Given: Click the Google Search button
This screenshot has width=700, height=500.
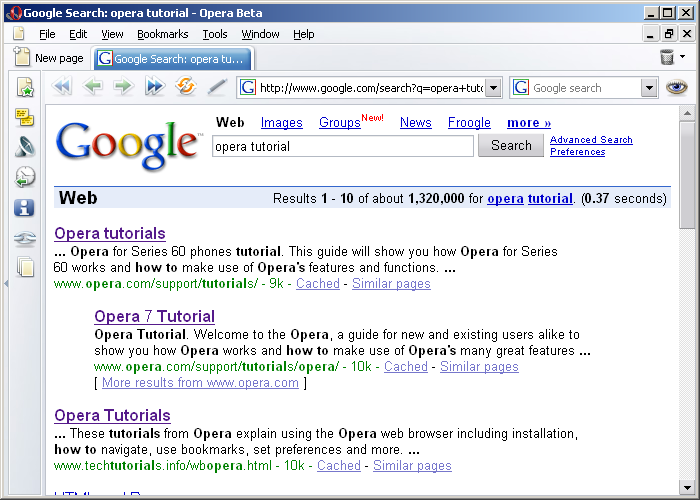Looking at the screenshot, I should pyautogui.click(x=511, y=146).
